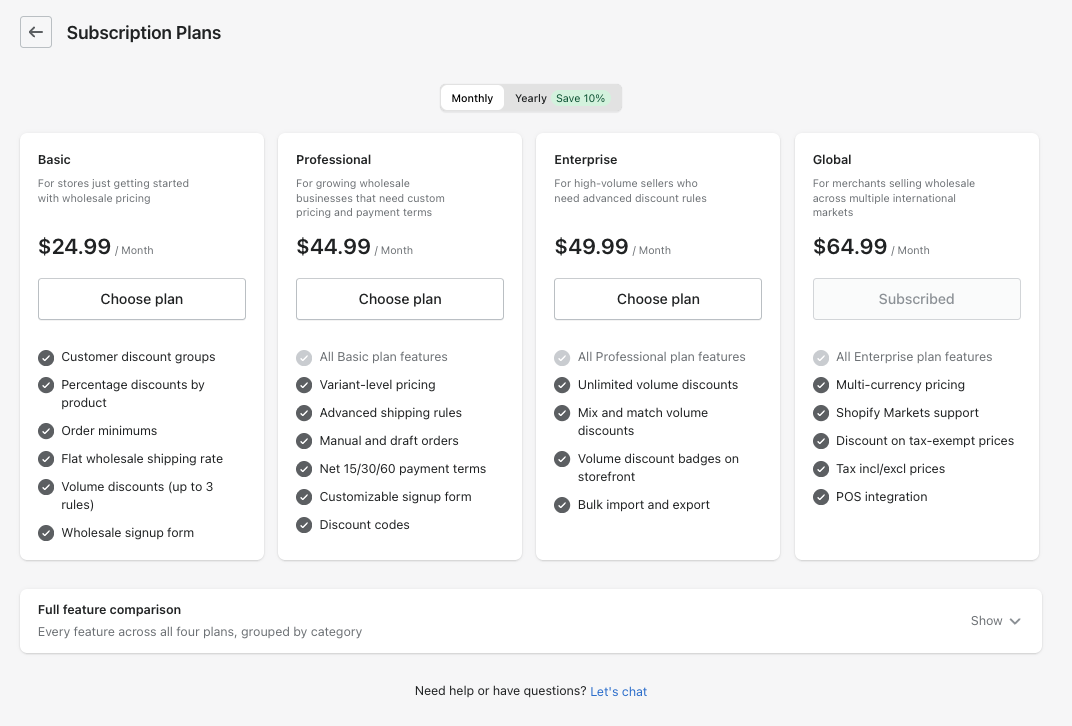Viewport: 1072px width, 726px height.
Task: Click checkmark beside Variant-level pricing
Action: tap(304, 386)
